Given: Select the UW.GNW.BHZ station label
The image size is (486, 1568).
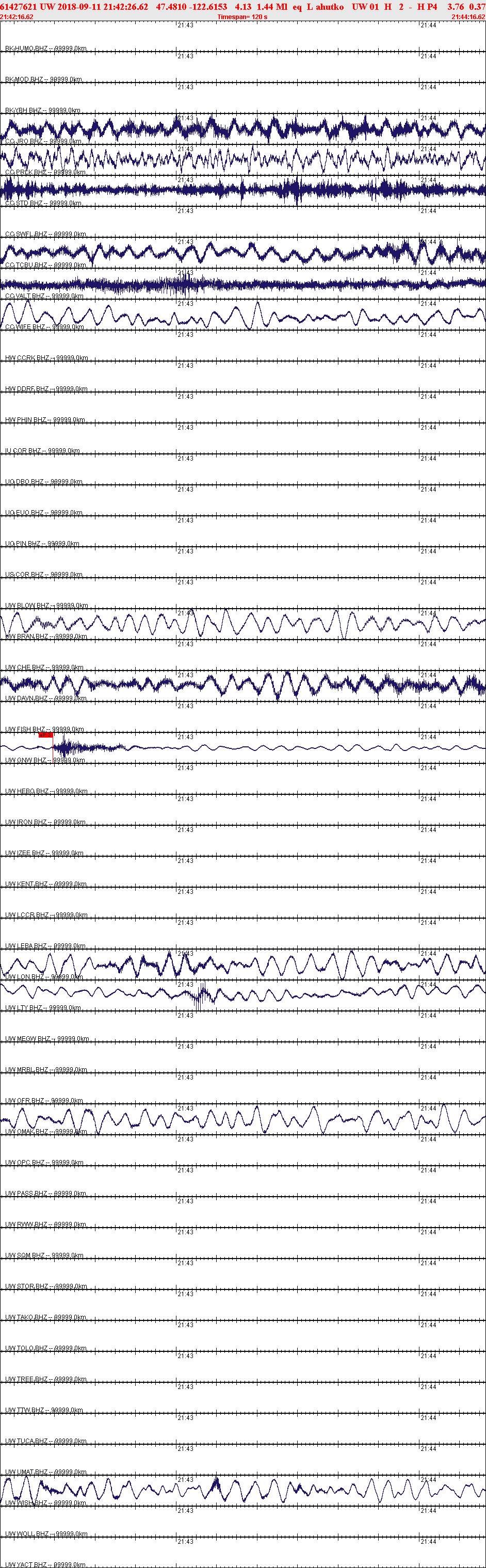Looking at the screenshot, I should 45,760.
